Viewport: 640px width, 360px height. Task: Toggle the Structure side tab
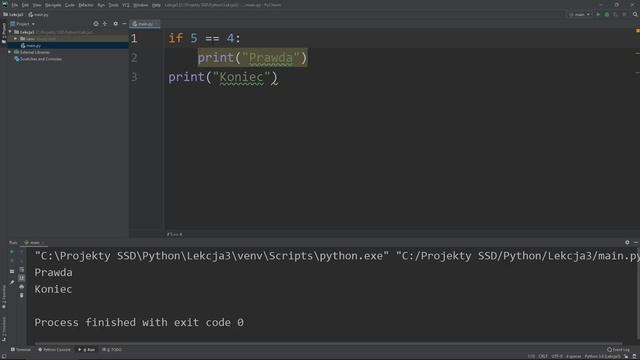(4, 329)
